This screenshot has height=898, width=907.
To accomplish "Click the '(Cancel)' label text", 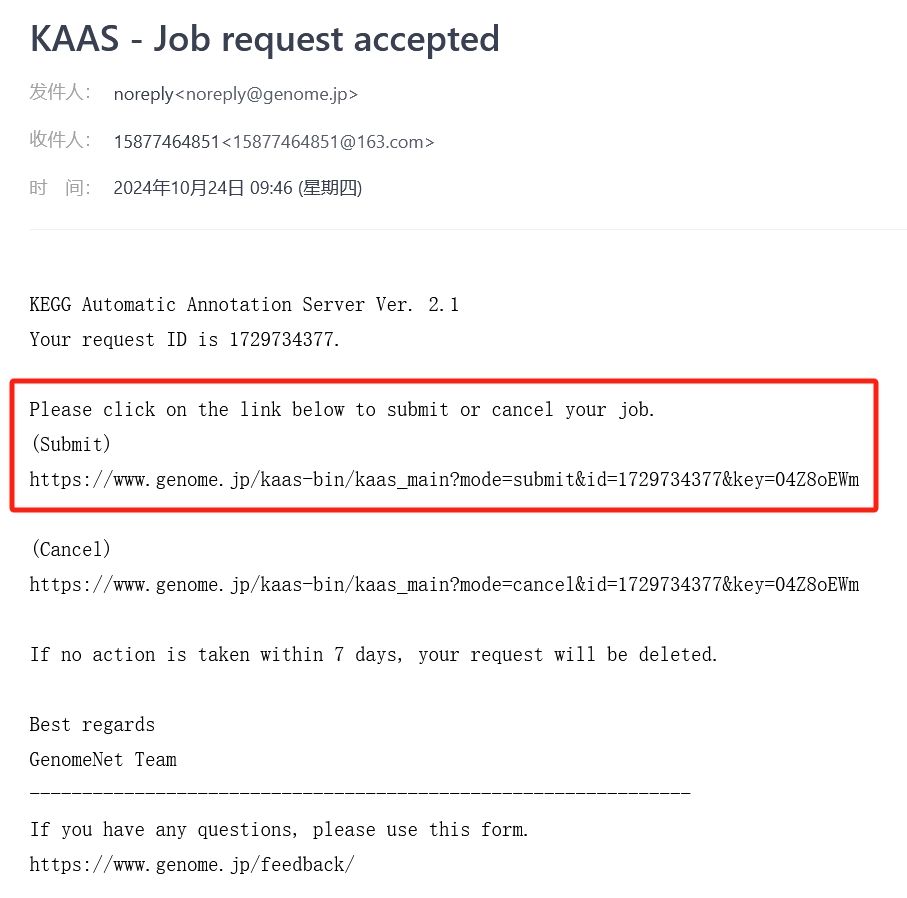I will tap(71, 549).
